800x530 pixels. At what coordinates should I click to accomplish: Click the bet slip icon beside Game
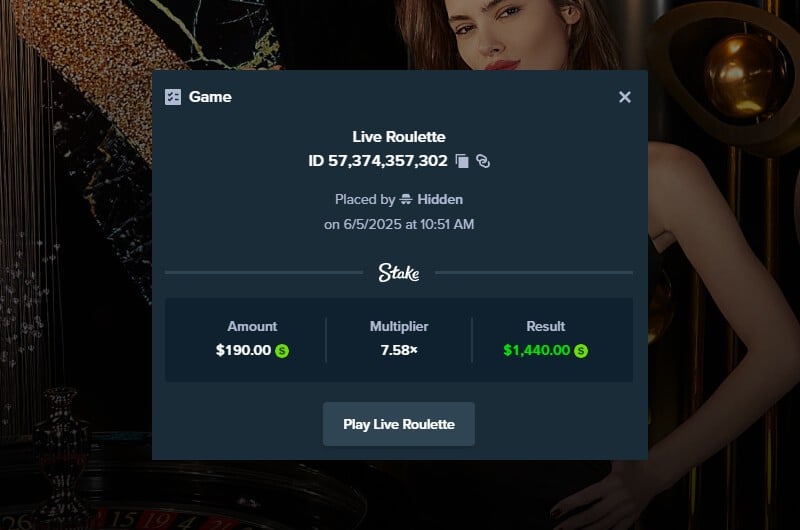click(x=173, y=97)
